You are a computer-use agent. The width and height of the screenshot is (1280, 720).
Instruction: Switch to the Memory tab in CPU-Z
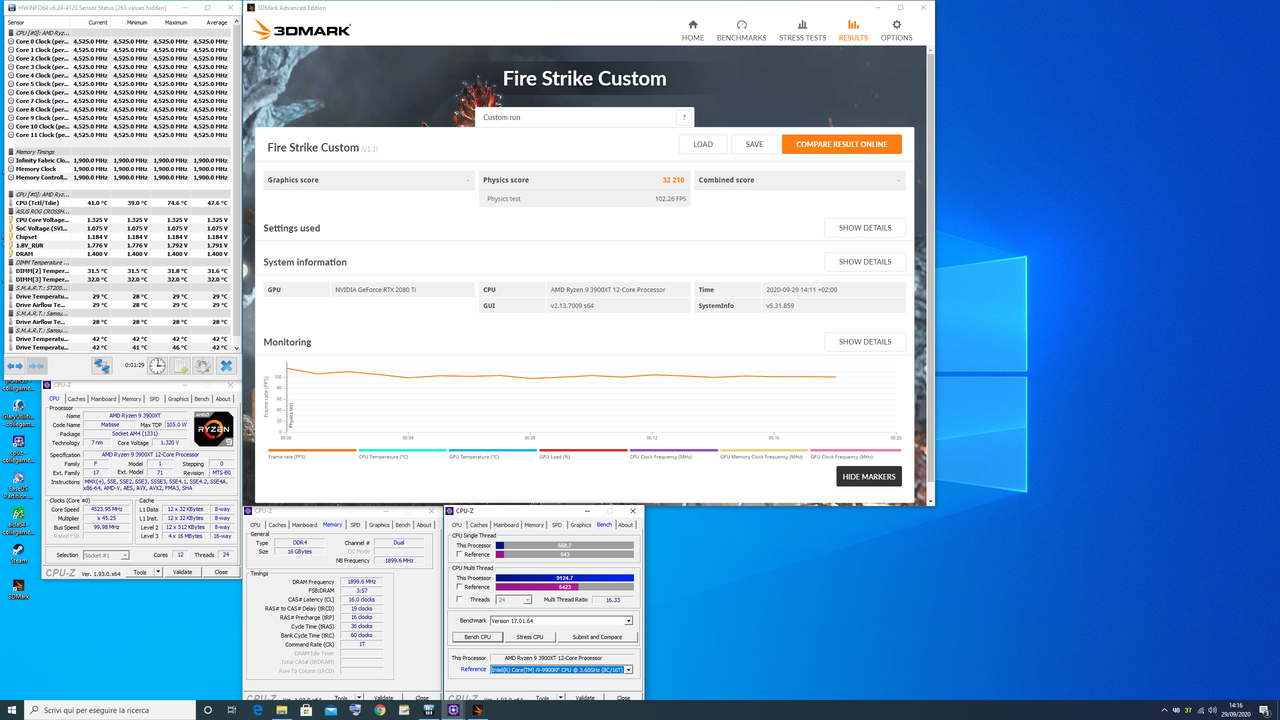(x=534, y=525)
